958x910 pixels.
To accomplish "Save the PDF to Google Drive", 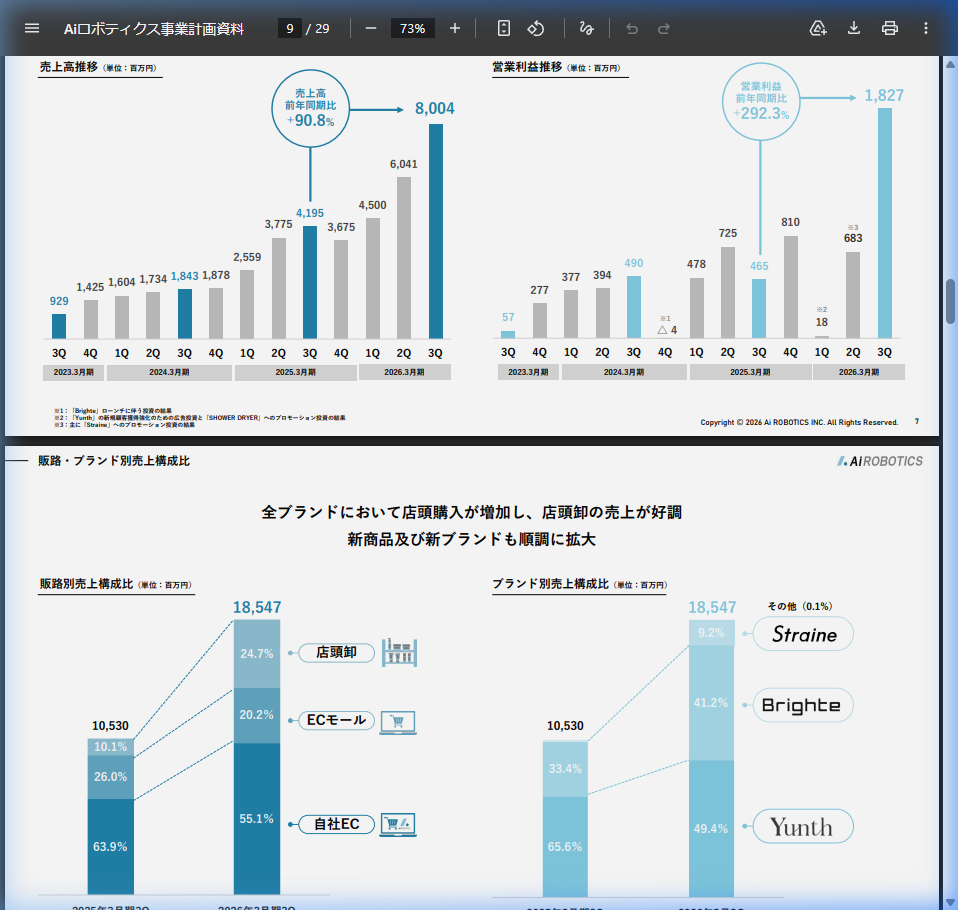I will [x=818, y=28].
